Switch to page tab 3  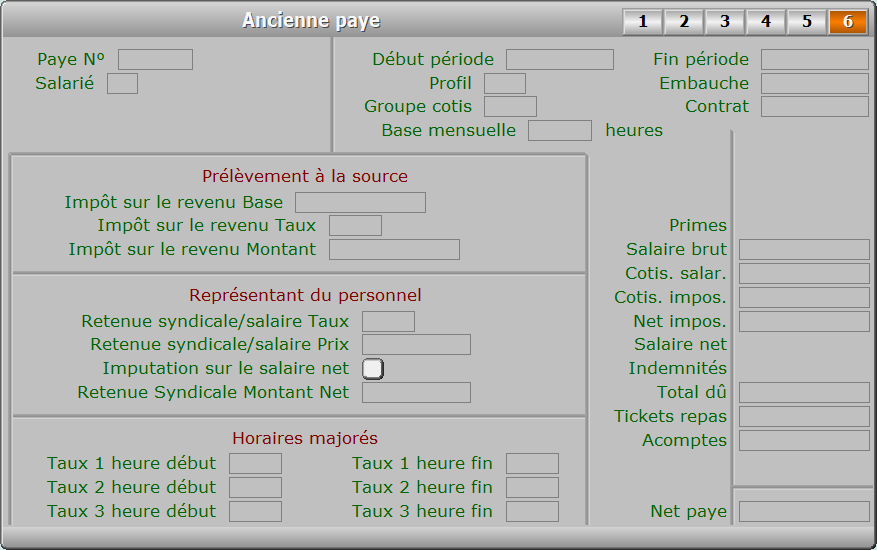coord(725,21)
